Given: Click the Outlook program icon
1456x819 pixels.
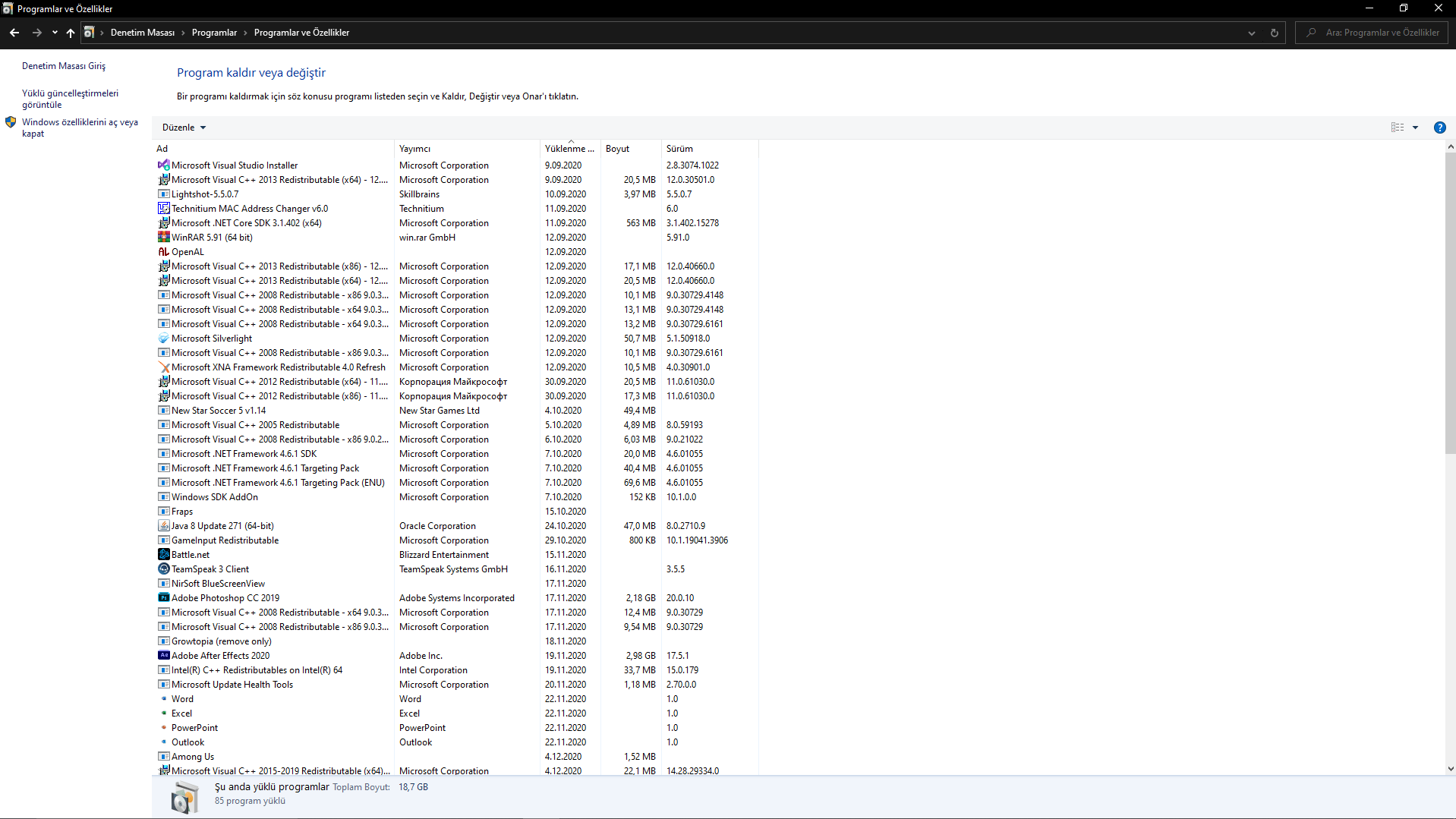Looking at the screenshot, I should (163, 742).
